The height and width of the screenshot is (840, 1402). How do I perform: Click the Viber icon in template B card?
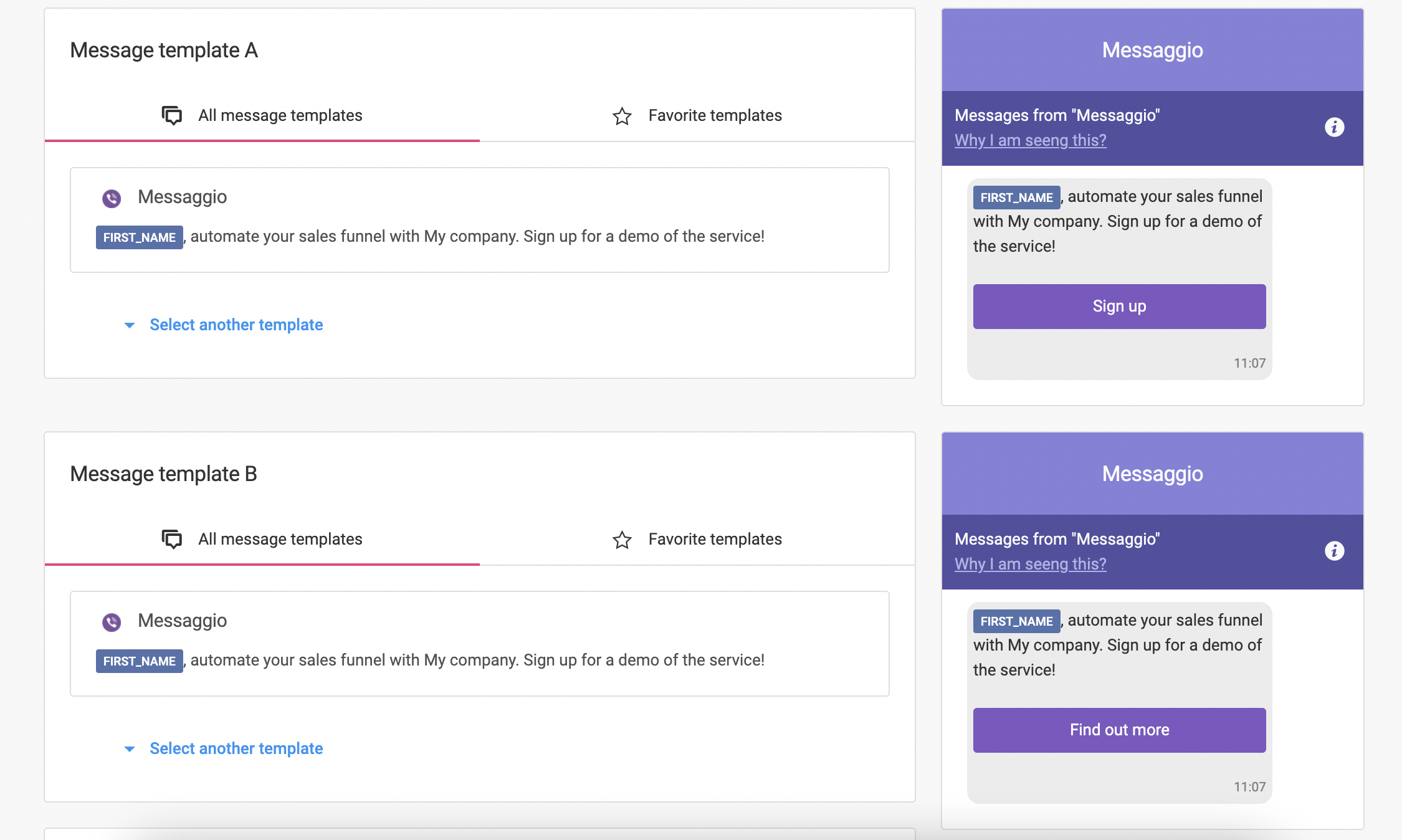[x=112, y=622]
